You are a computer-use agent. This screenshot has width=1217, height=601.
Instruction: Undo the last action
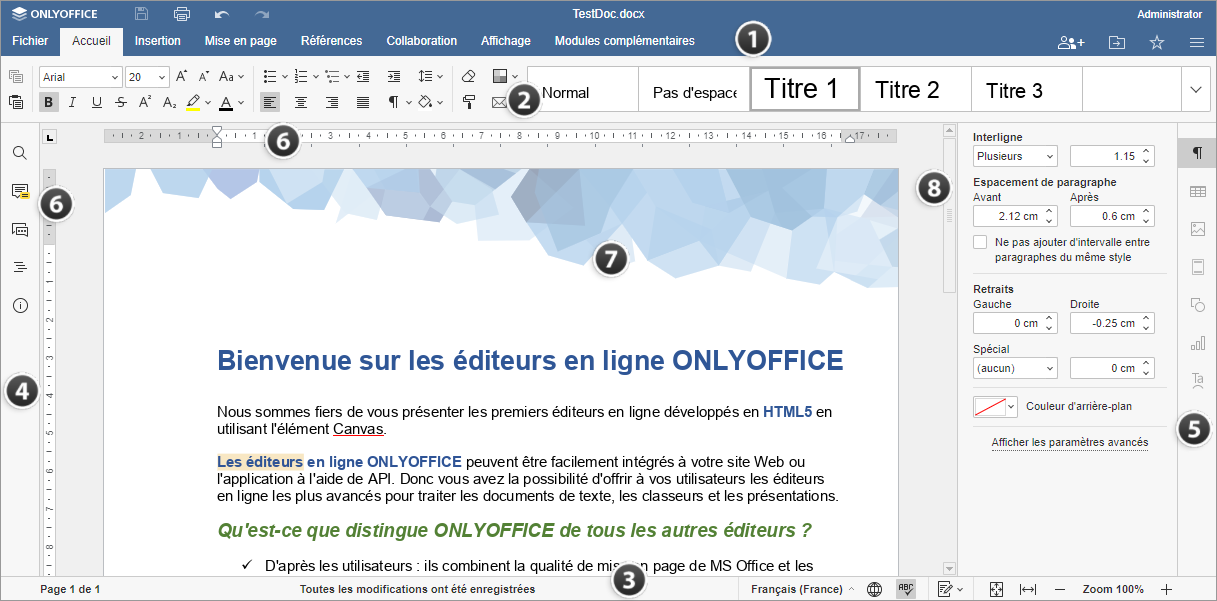pyautogui.click(x=222, y=14)
